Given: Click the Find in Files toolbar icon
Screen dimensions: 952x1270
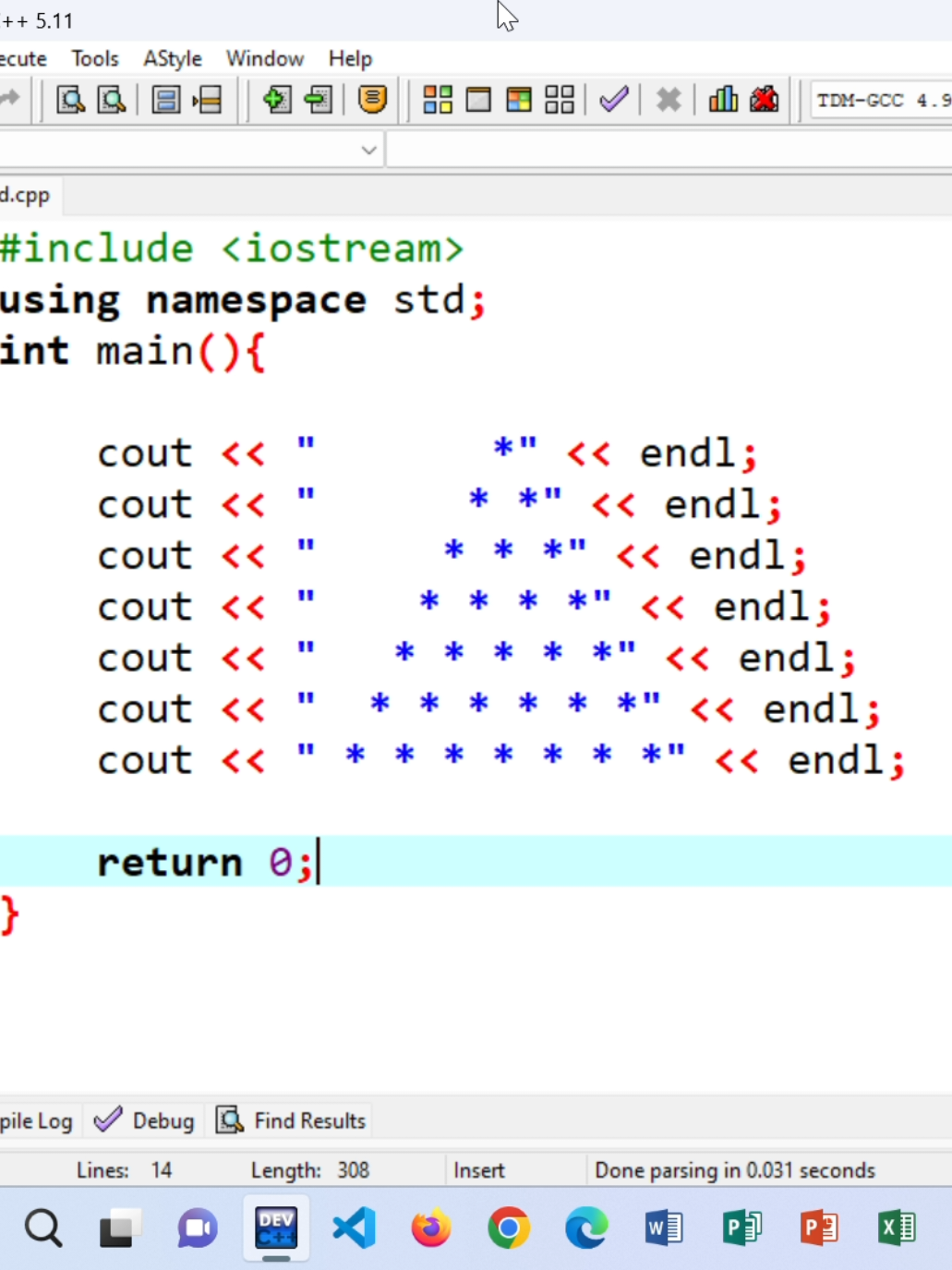Looking at the screenshot, I should (111, 100).
